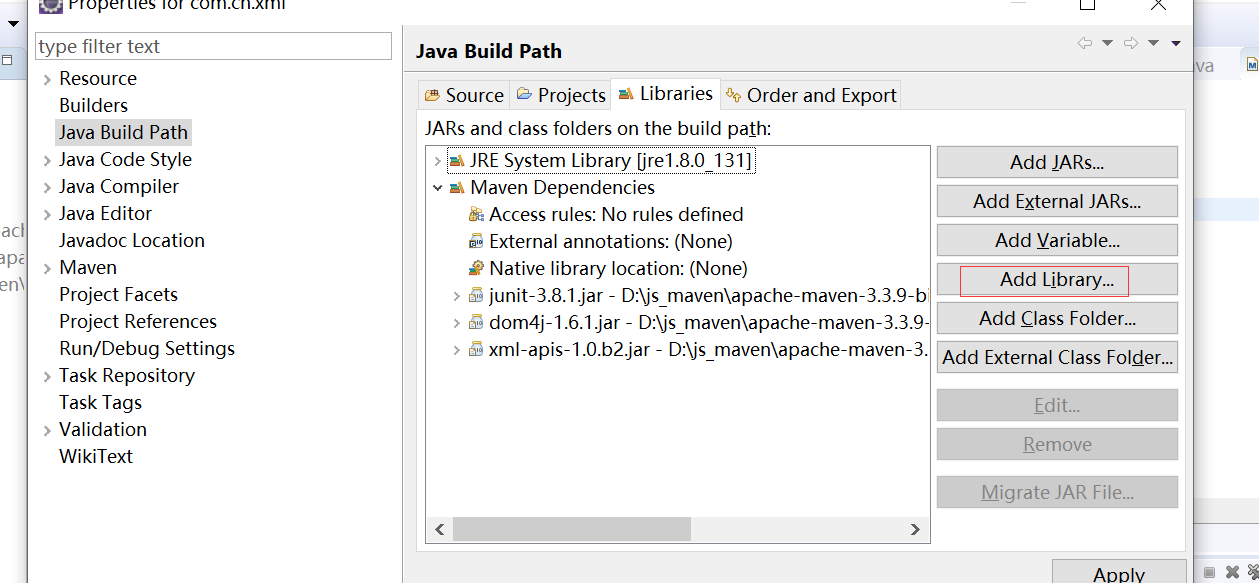Click the Edit... button

[1057, 405]
